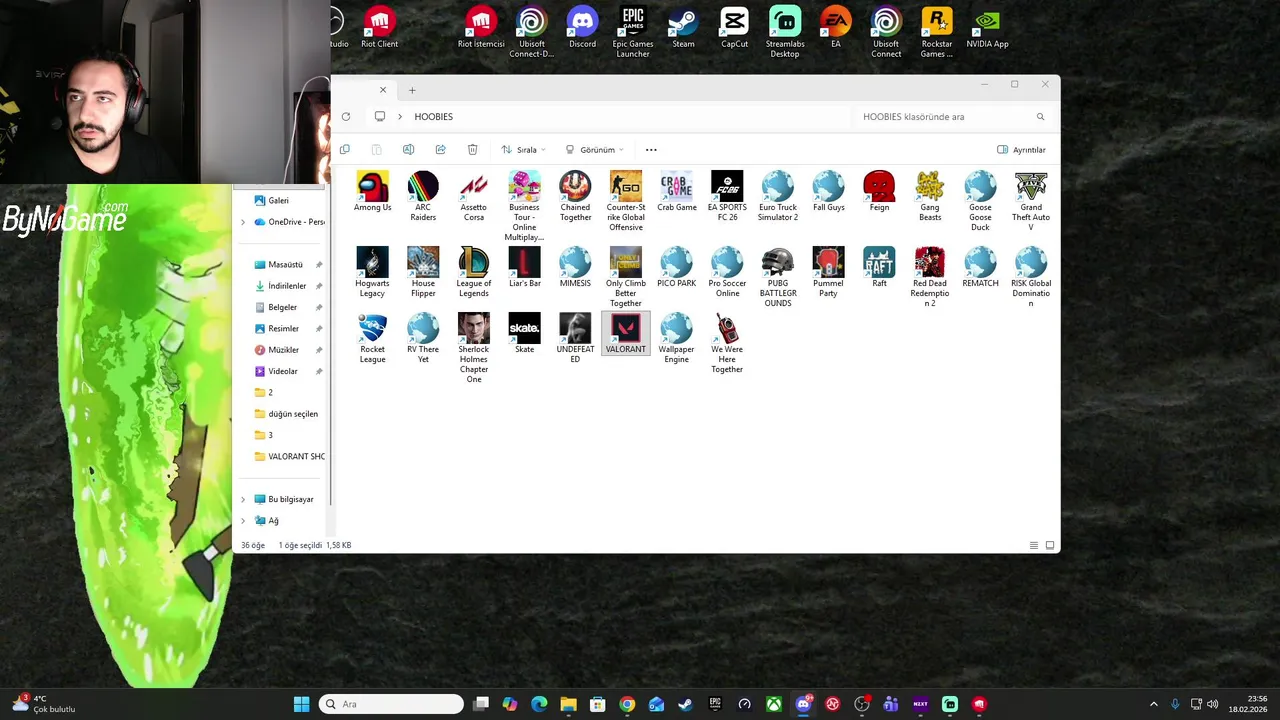Image resolution: width=1280 pixels, height=720 pixels.
Task: Select the Skate shortcut icon
Action: point(524,328)
